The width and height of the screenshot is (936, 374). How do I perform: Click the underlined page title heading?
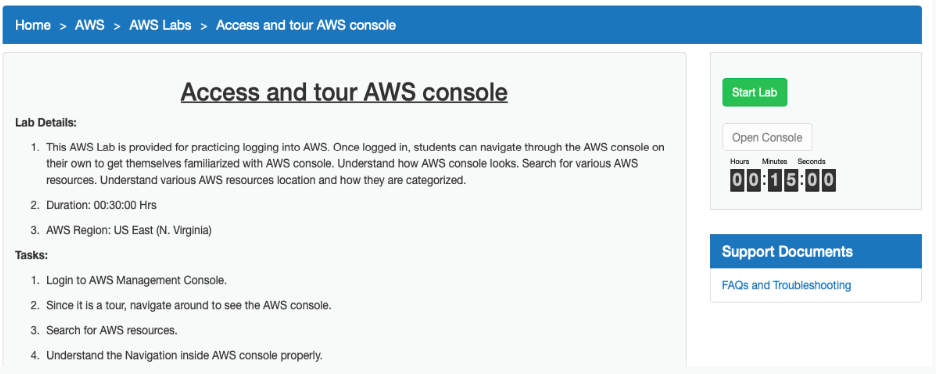344,92
